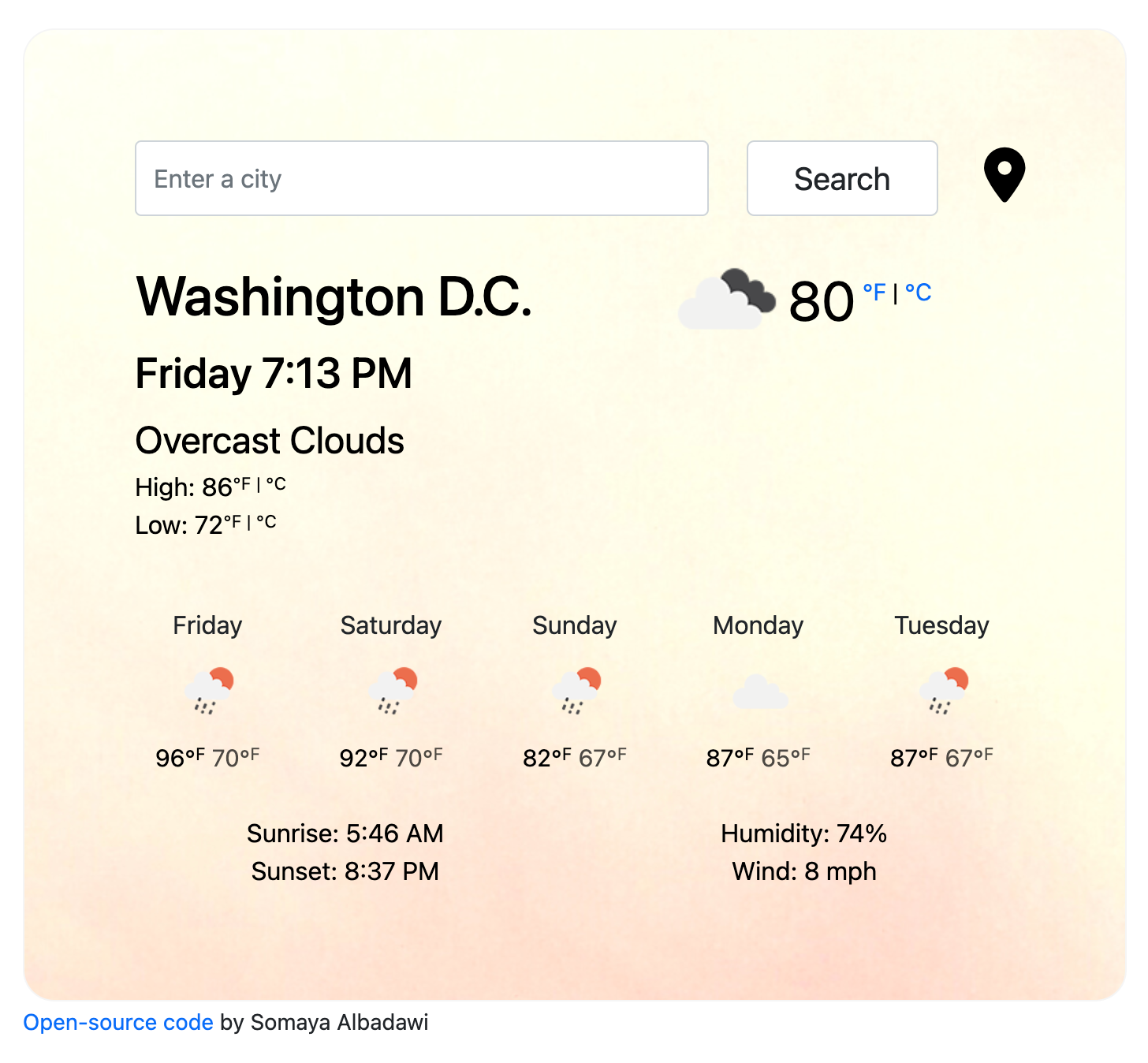This screenshot has width=1148, height=1063.
Task: Open the Open-source code link
Action: point(117,1022)
